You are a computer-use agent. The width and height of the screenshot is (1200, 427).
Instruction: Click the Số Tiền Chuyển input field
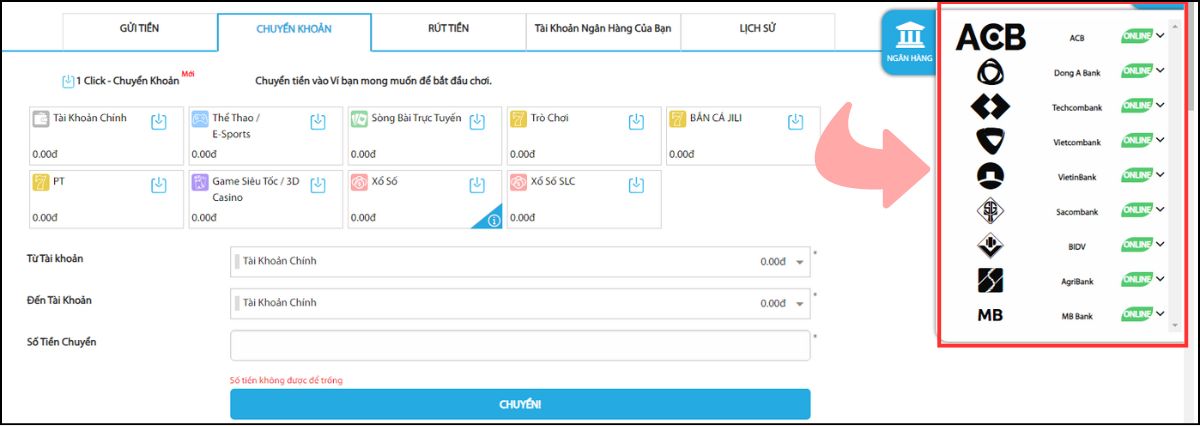pos(519,345)
